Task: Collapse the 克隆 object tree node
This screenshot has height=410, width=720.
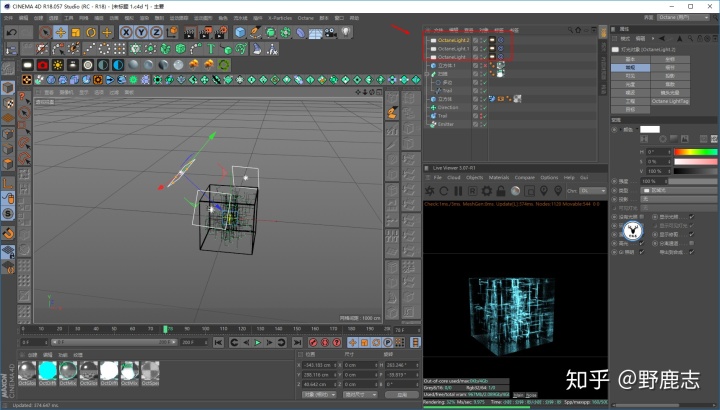Action: pyautogui.click(x=427, y=74)
